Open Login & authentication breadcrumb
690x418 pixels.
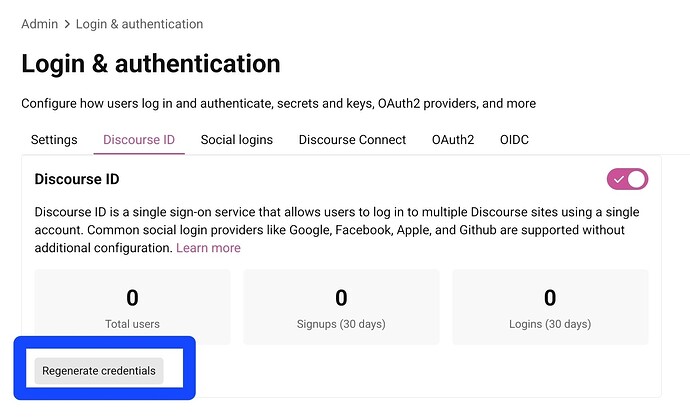pyautogui.click(x=139, y=24)
